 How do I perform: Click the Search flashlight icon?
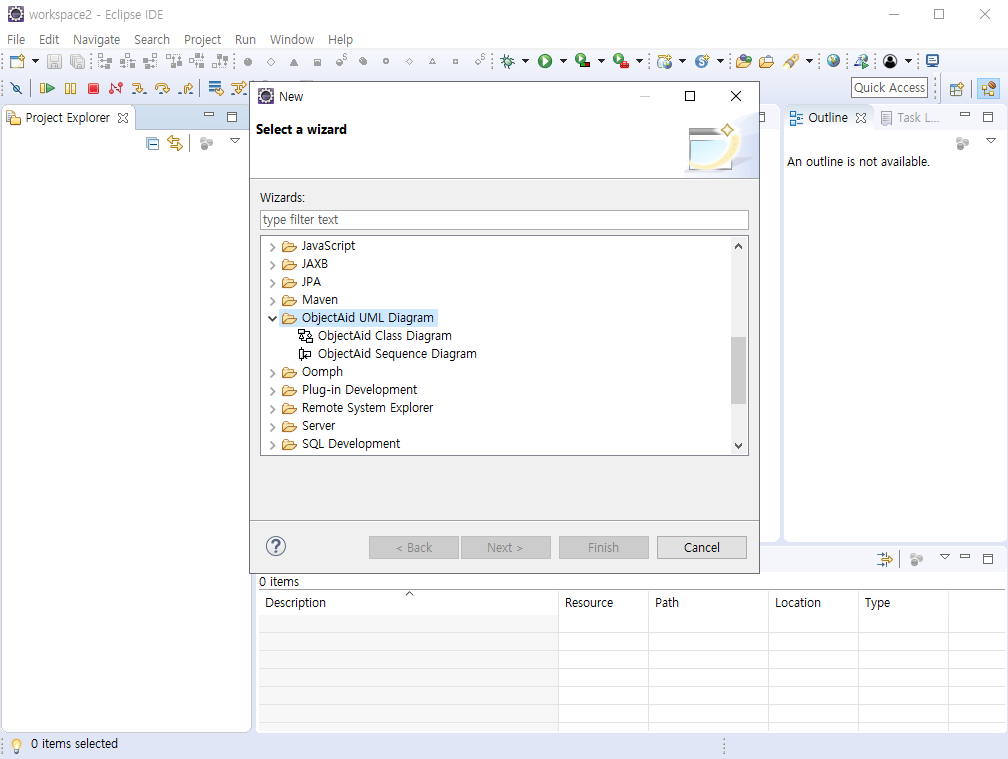pos(791,61)
